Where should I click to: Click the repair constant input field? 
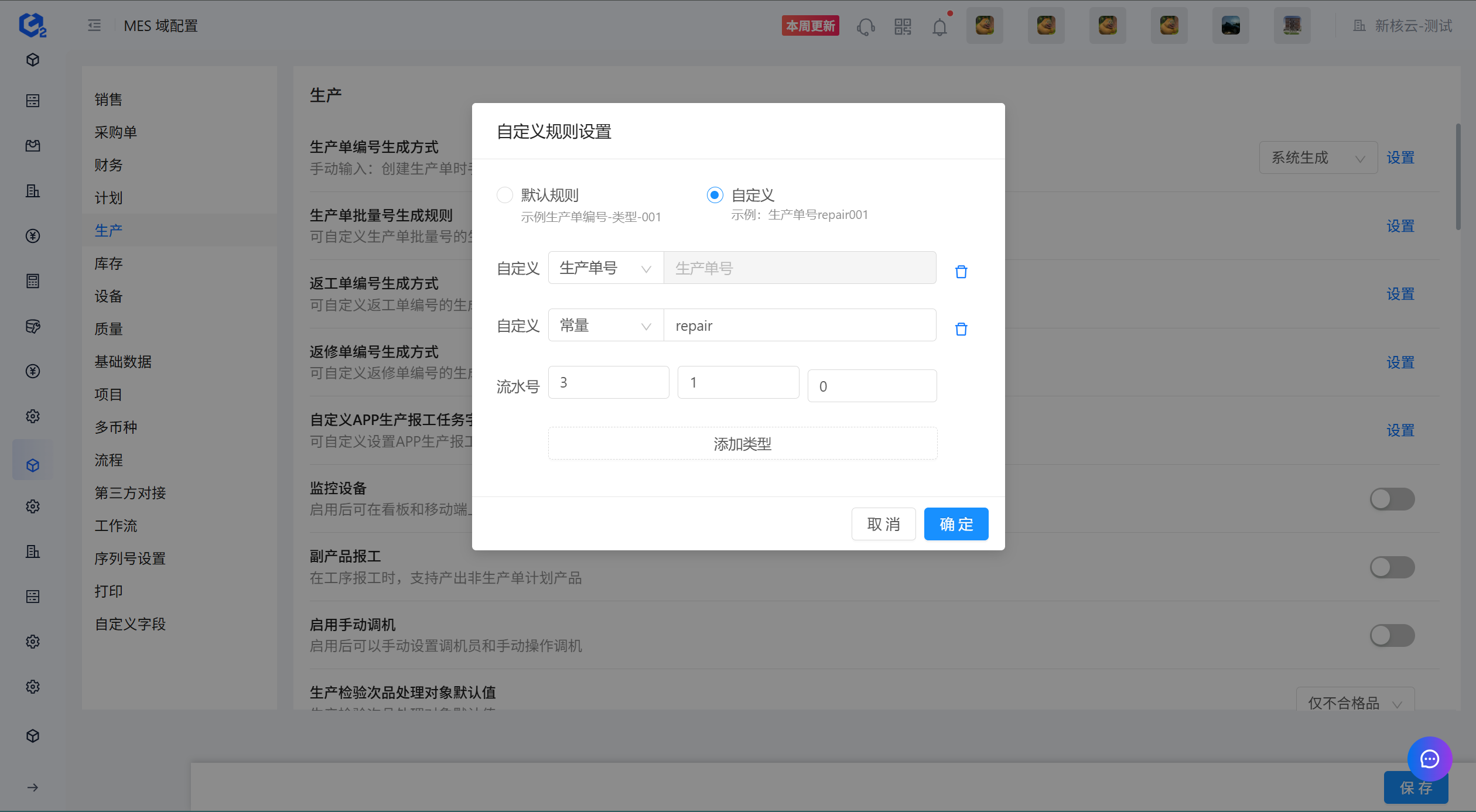pos(799,326)
